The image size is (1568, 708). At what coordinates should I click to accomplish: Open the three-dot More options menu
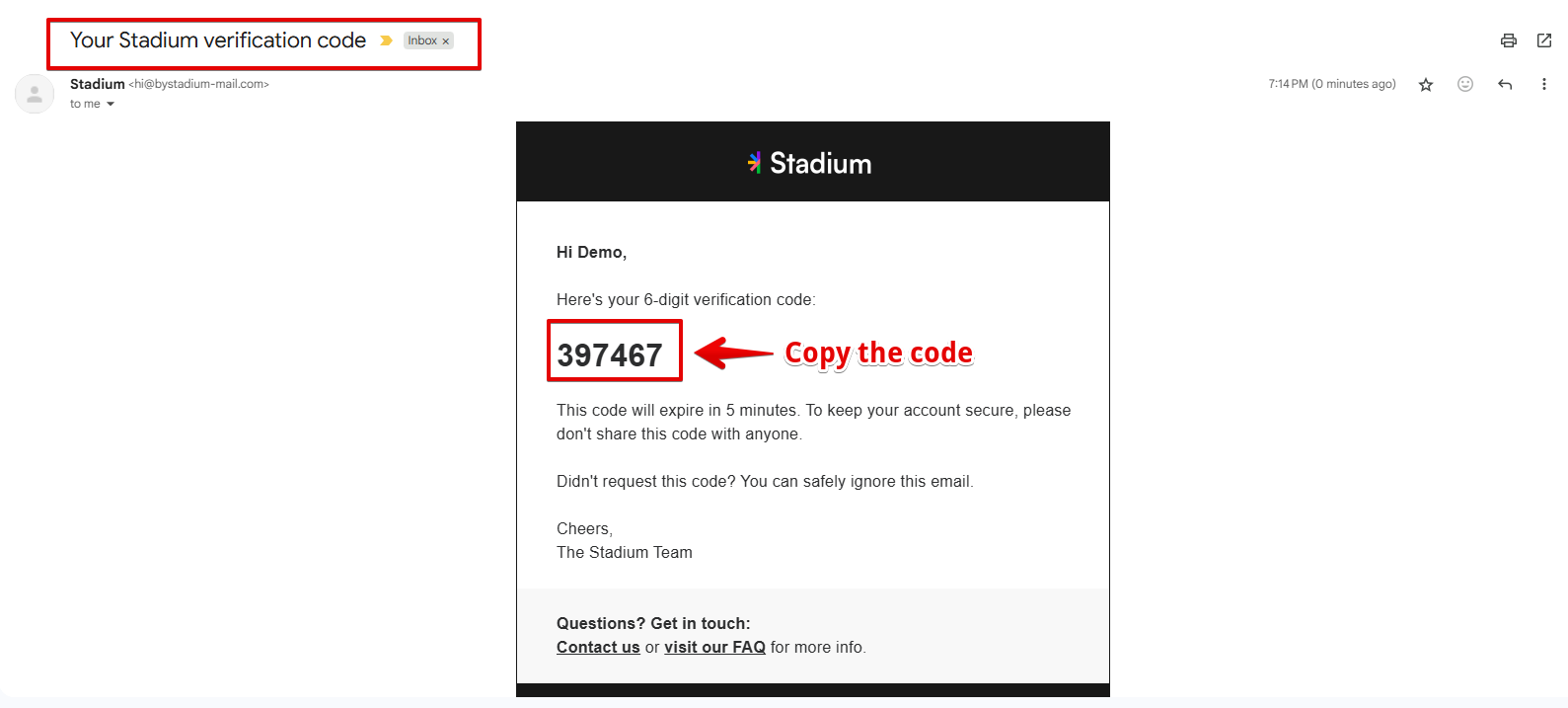1544,84
